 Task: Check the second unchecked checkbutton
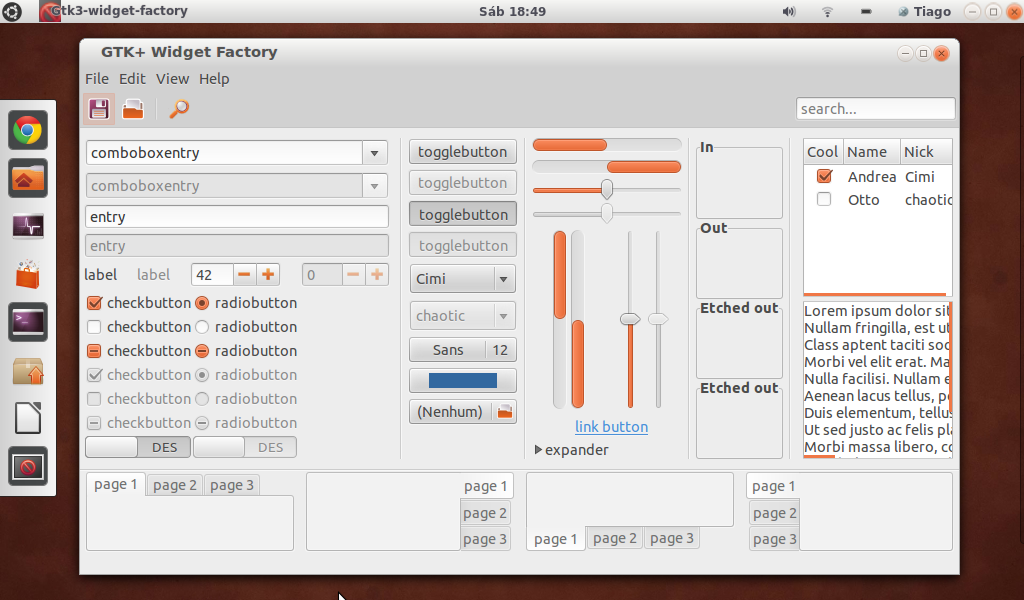94,326
